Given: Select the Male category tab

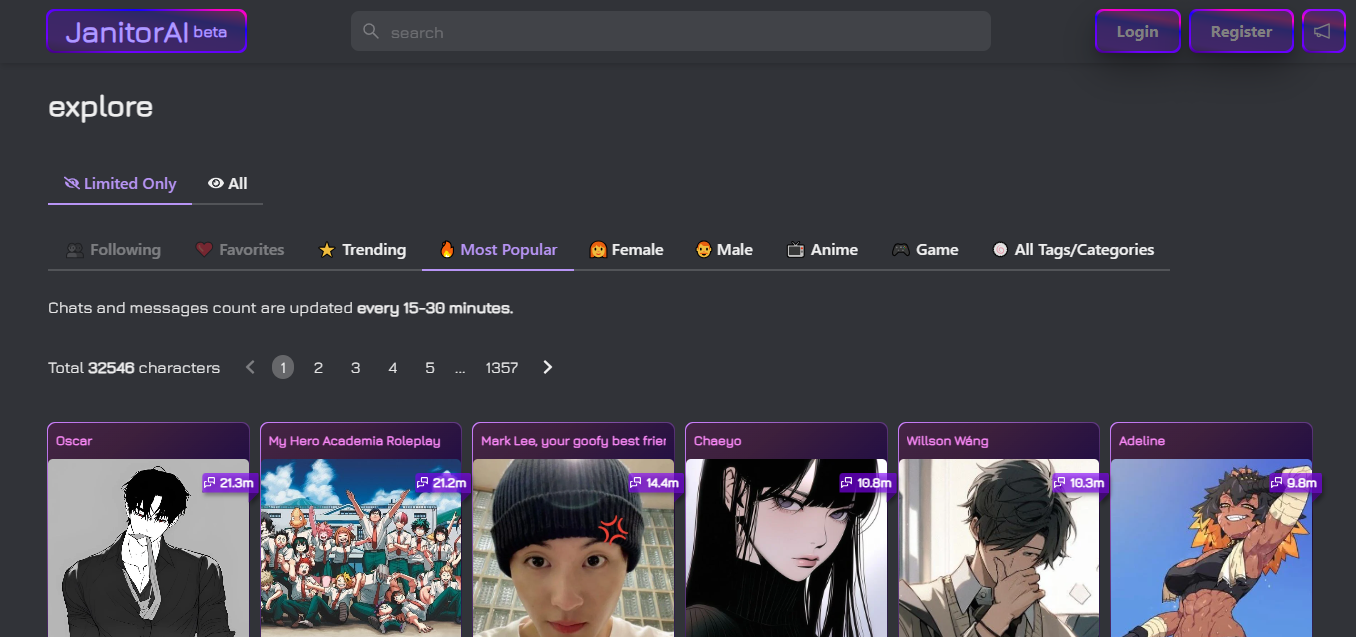Looking at the screenshot, I should [724, 250].
